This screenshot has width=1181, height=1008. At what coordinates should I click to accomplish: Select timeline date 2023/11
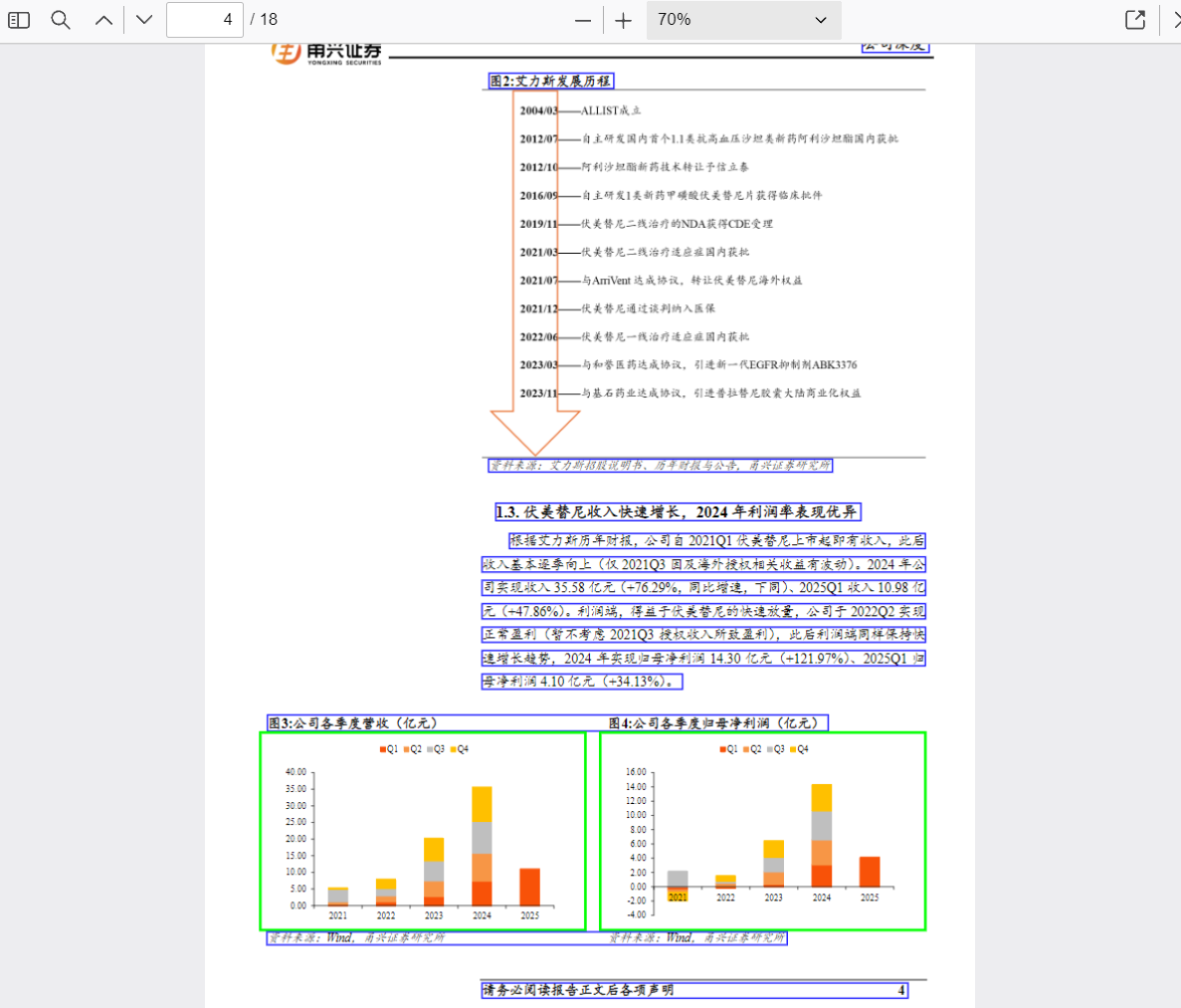tap(538, 393)
